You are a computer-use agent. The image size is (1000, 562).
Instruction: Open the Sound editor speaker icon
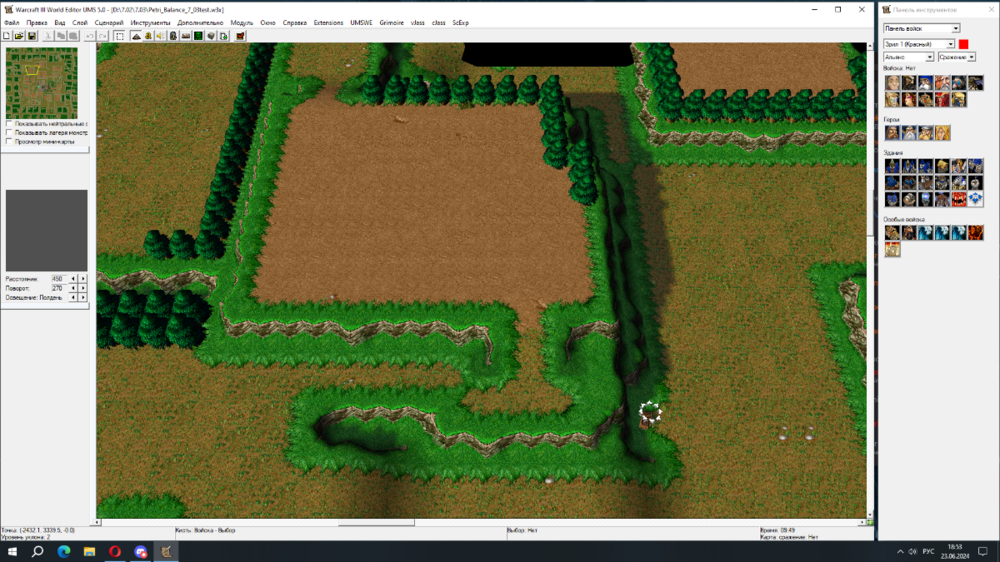click(x=161, y=36)
